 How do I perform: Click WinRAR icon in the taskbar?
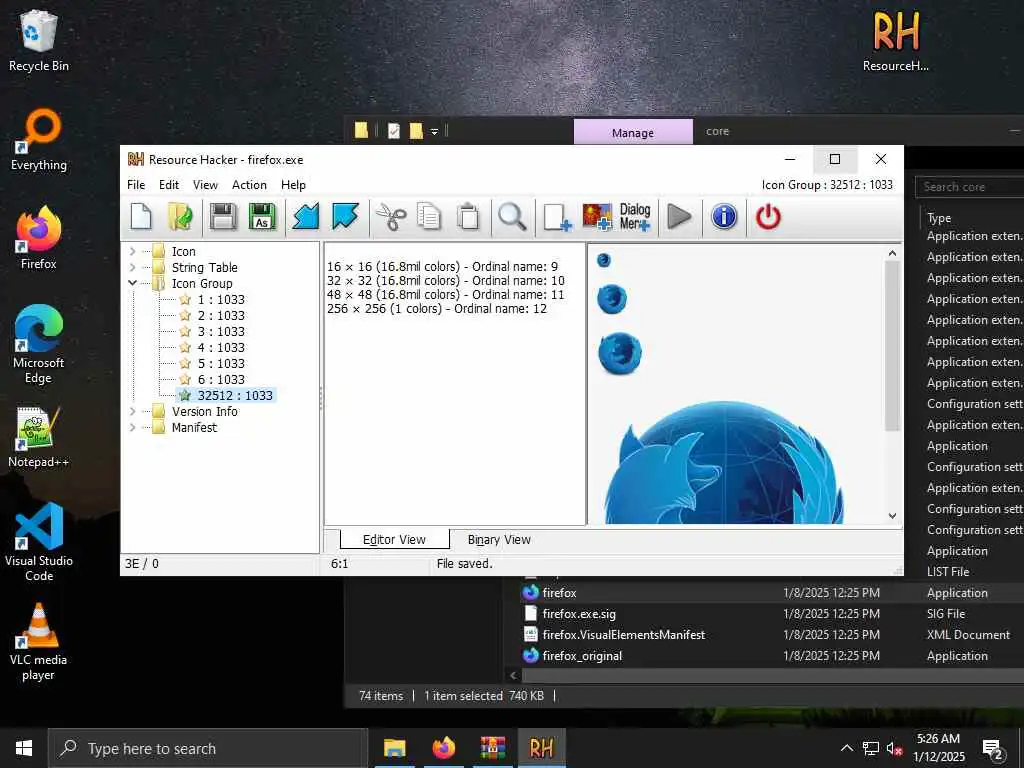pyautogui.click(x=493, y=748)
